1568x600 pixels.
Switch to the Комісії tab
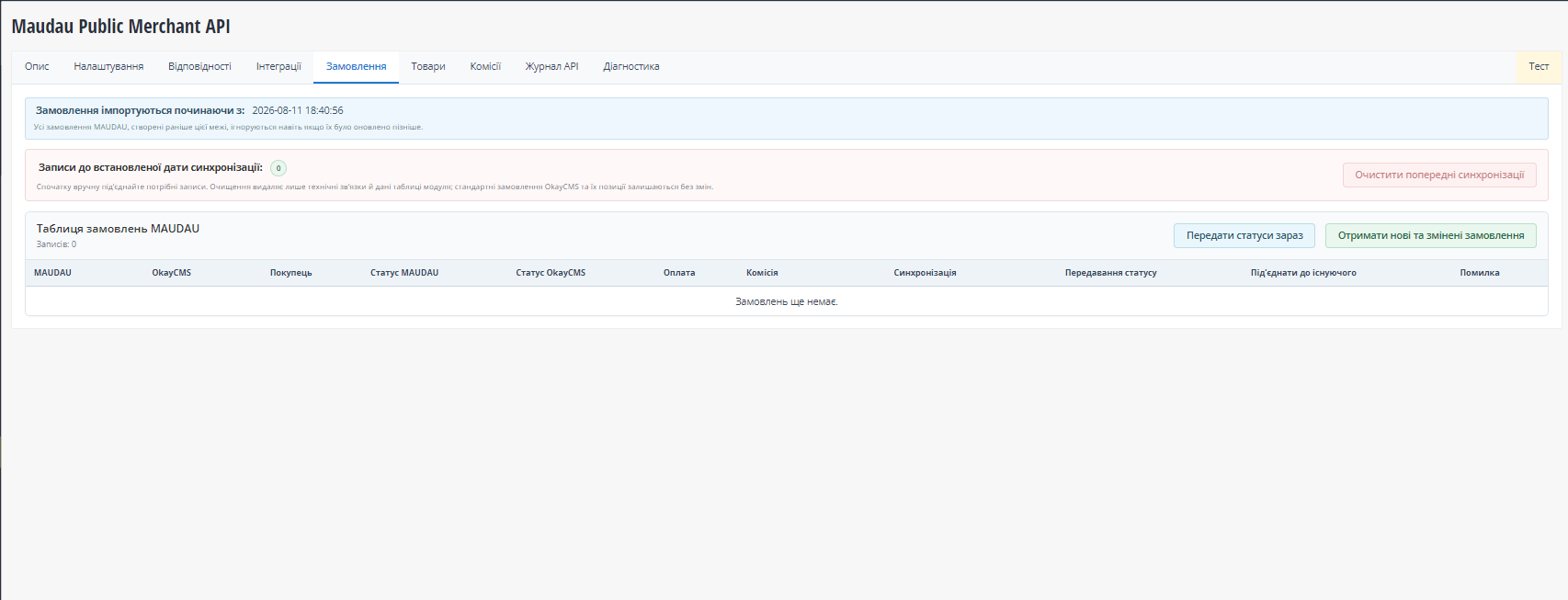point(485,67)
